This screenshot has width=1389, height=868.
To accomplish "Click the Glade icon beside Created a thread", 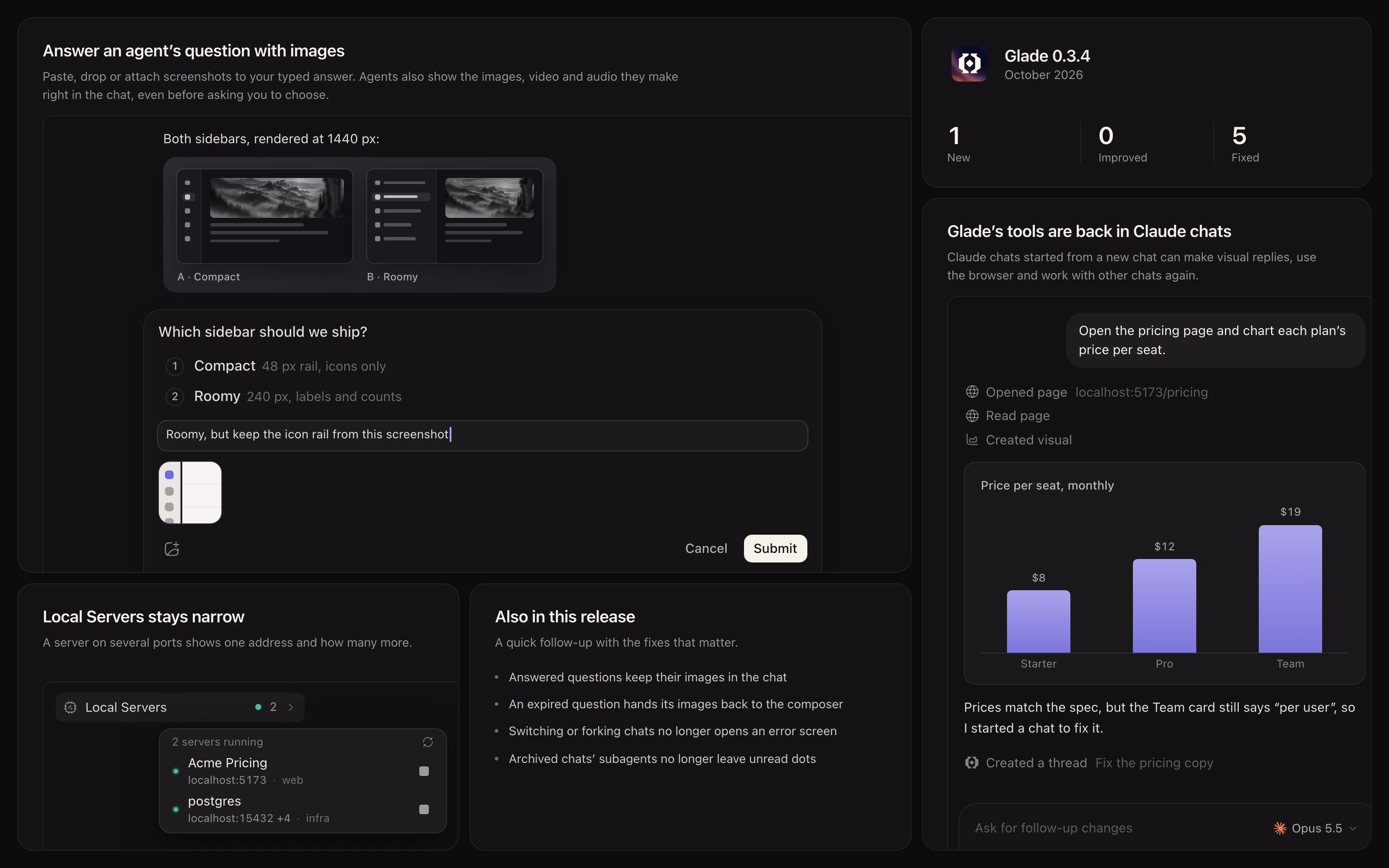I will tap(972, 763).
